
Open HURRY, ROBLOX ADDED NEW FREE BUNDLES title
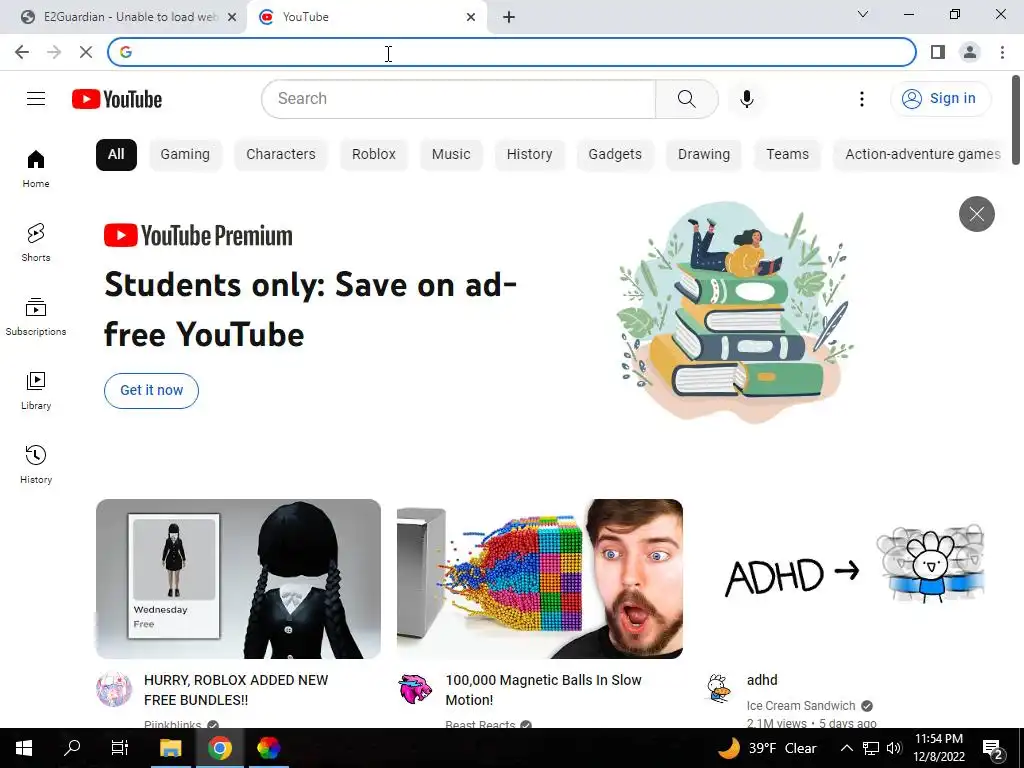(x=236, y=690)
